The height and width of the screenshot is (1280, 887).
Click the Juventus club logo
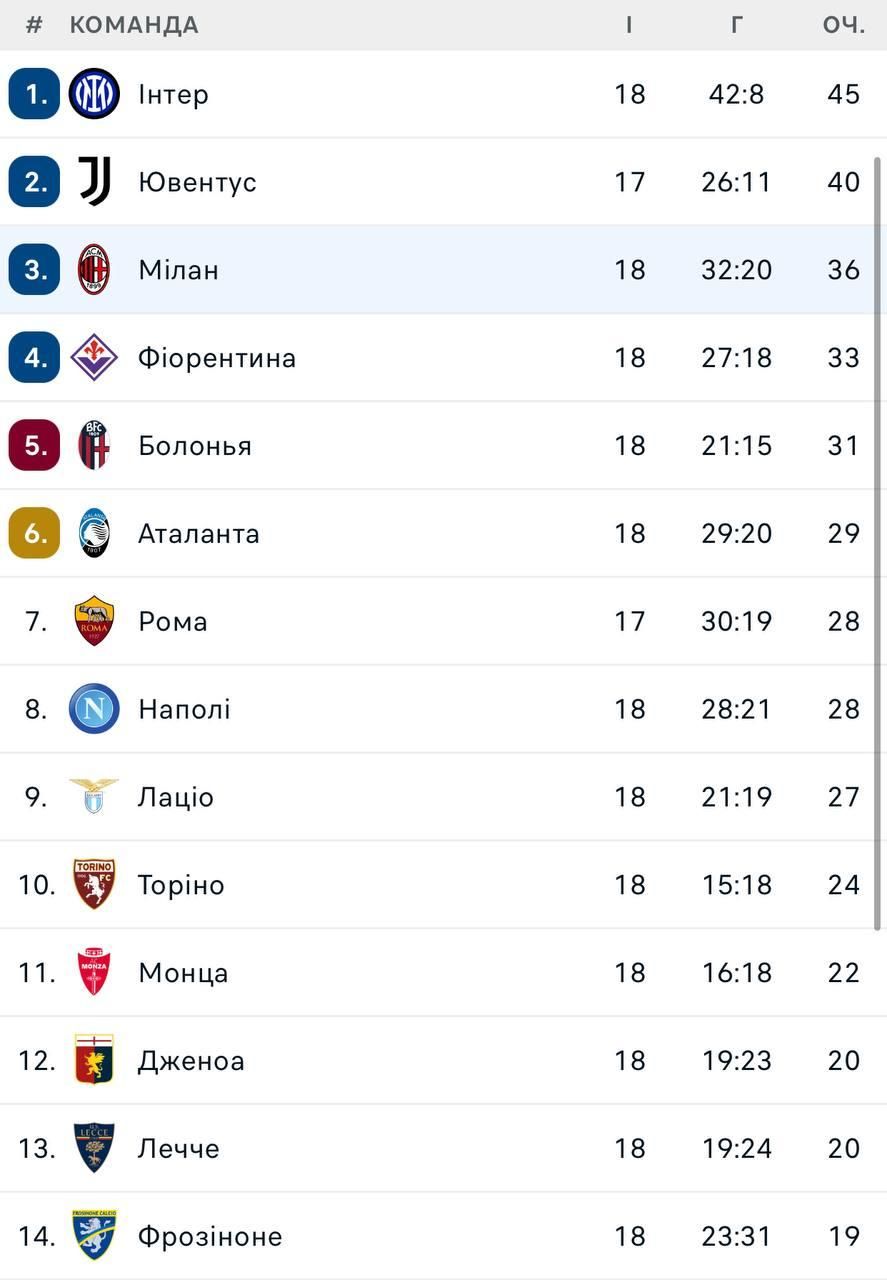(x=94, y=182)
